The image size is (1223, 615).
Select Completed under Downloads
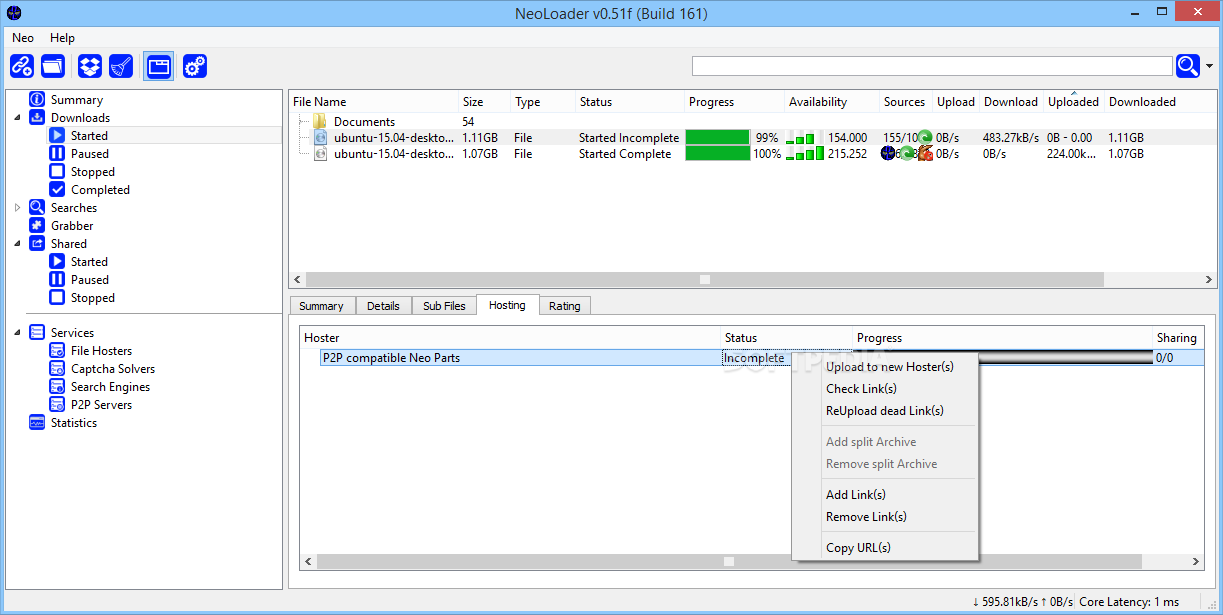click(x=100, y=190)
